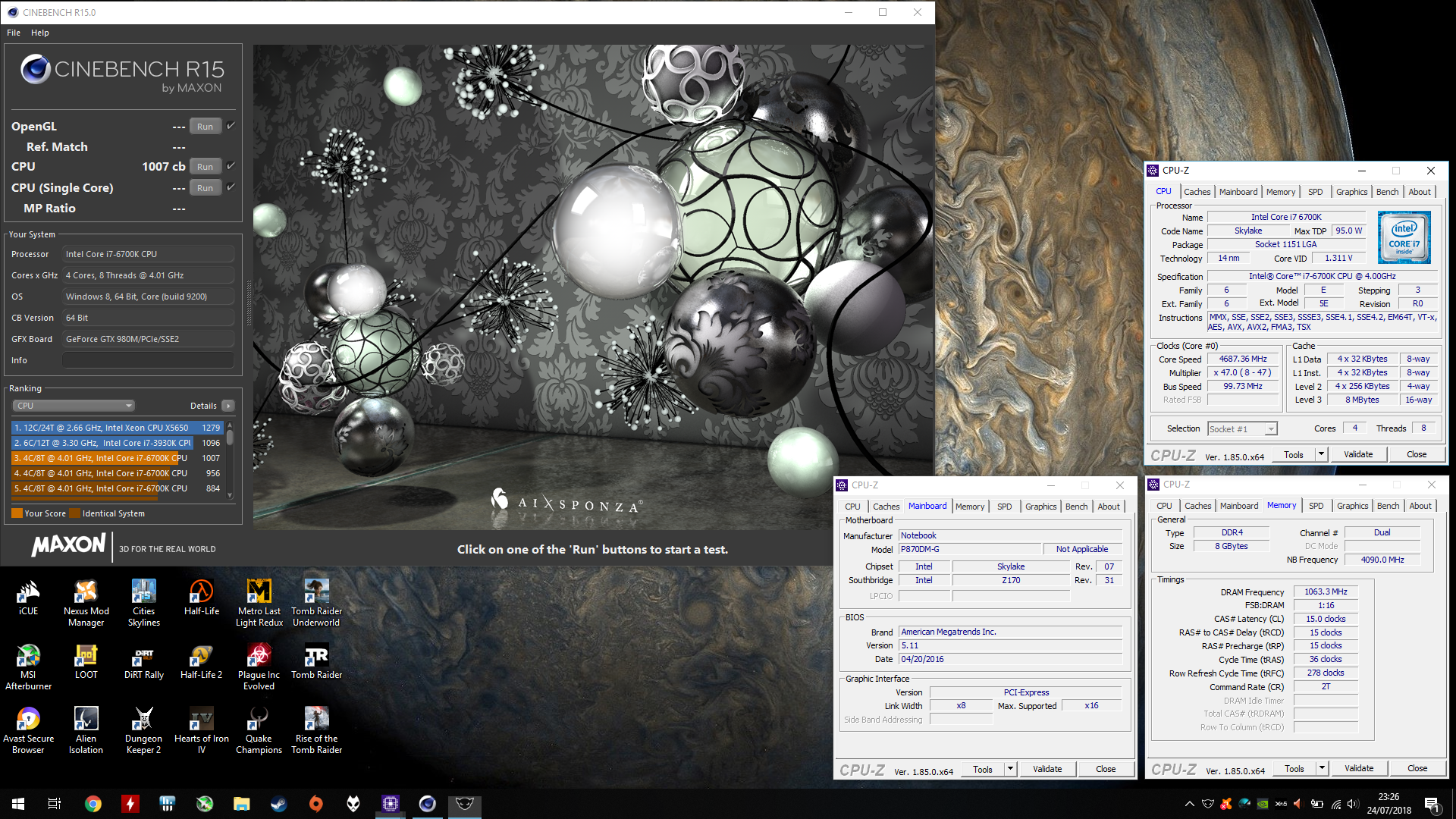Toggle the OpenGL test checkmark

coord(231,126)
